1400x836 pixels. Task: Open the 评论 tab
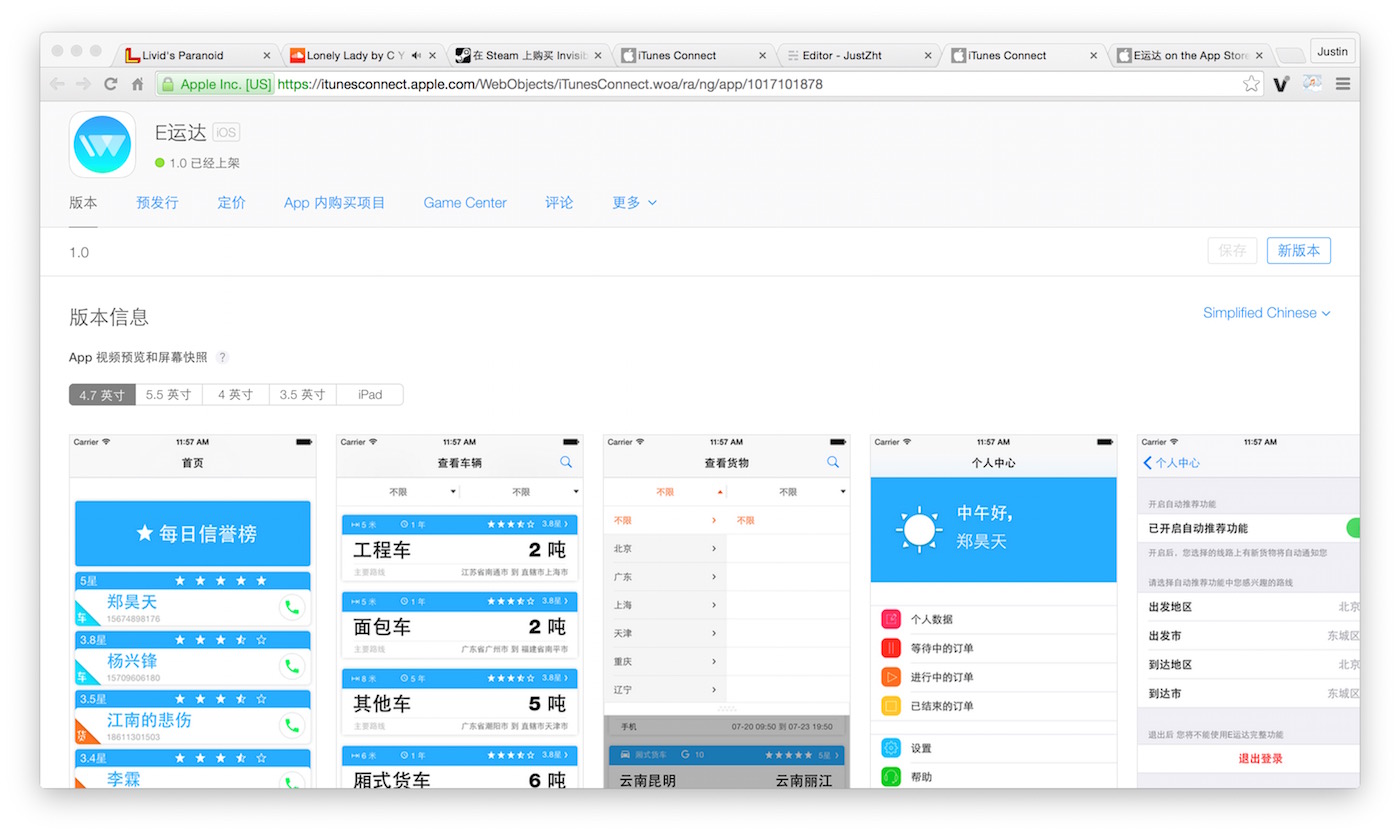559,203
